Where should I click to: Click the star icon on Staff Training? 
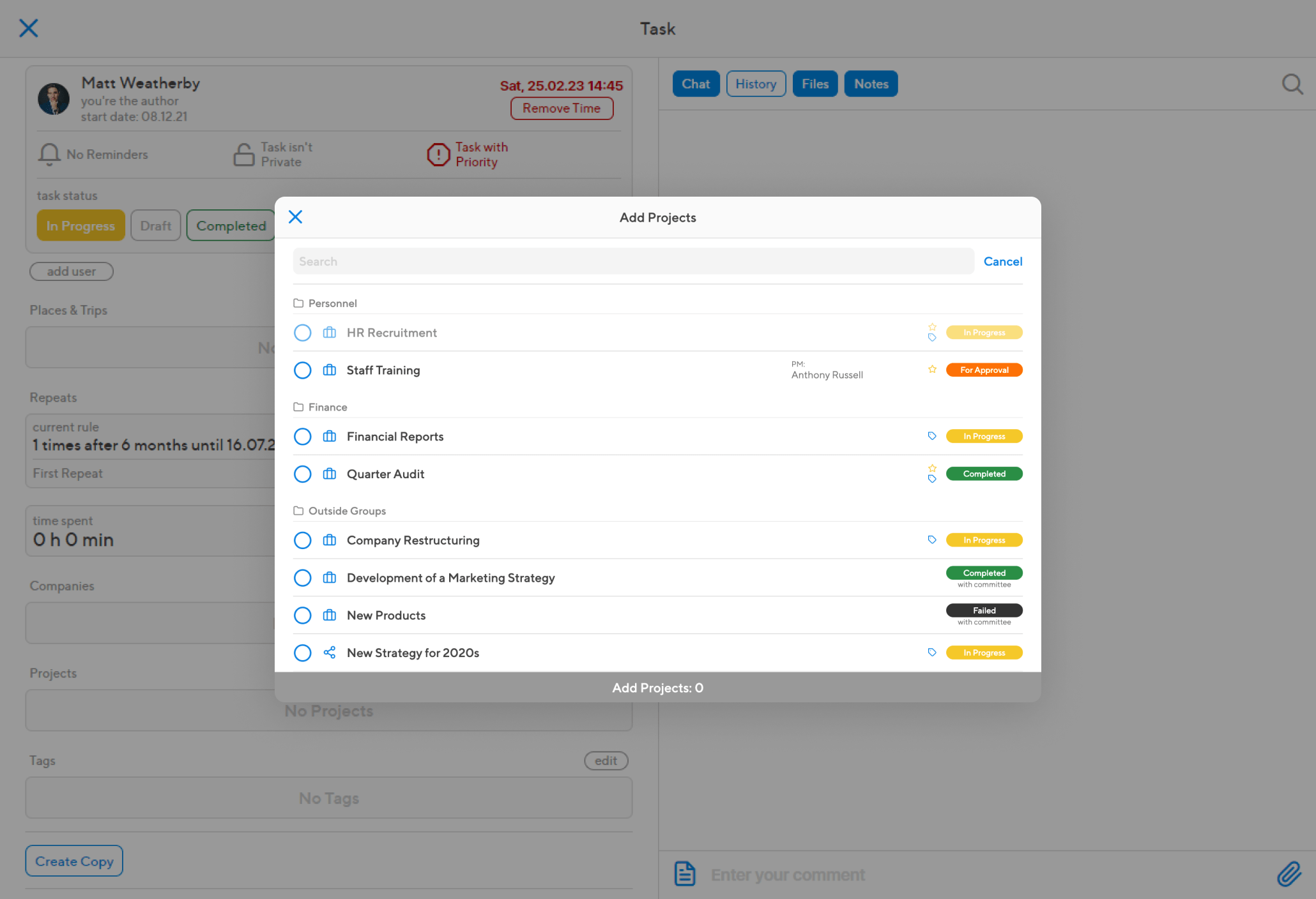point(932,370)
